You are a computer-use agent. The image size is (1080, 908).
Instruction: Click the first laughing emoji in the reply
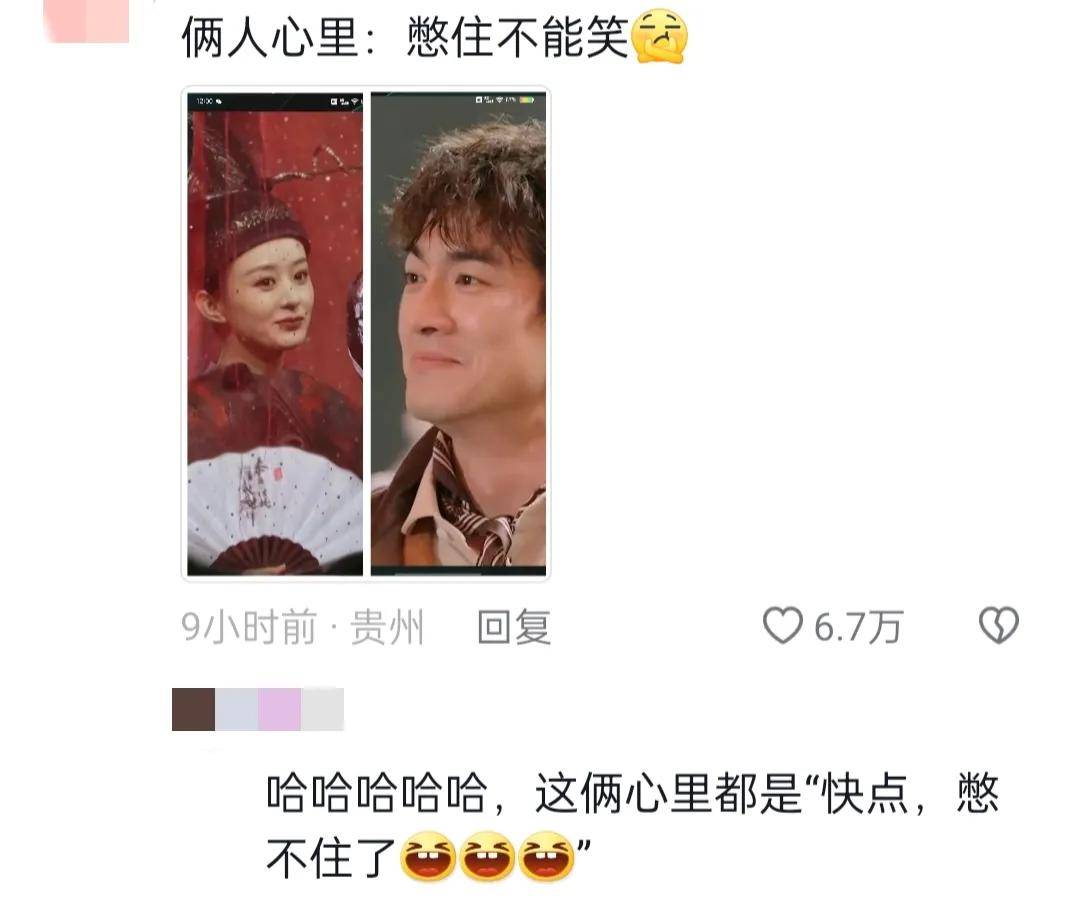[x=428, y=856]
